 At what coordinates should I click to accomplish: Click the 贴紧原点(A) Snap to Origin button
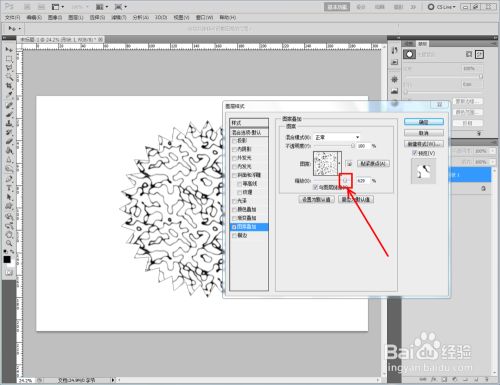click(373, 164)
